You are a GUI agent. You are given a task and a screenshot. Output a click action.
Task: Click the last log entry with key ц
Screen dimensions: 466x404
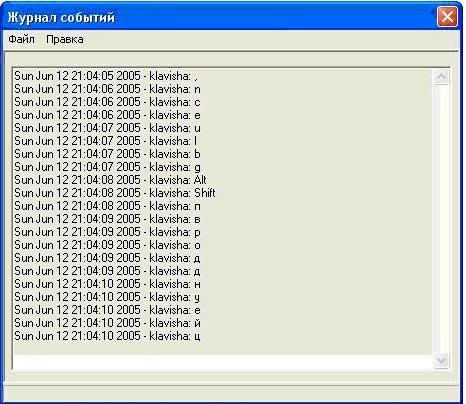tap(107, 336)
